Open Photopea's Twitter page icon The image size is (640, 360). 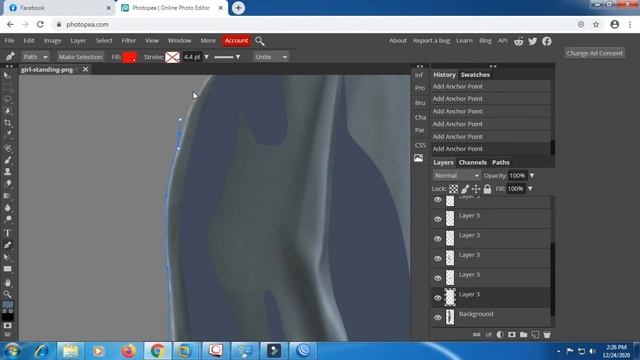pyautogui.click(x=533, y=41)
